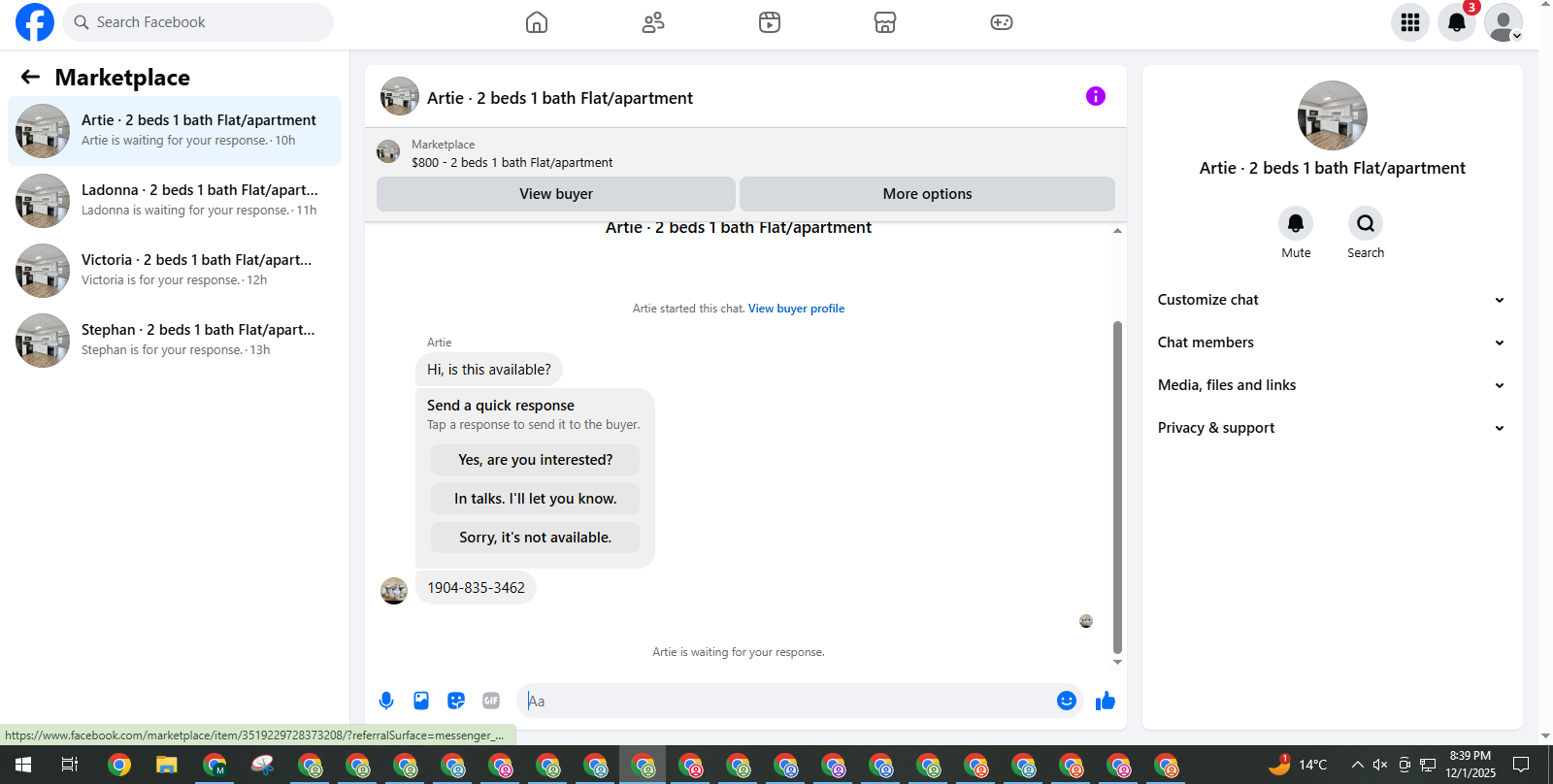1553x784 pixels.
Task: Expand the Privacy & support section
Action: [x=1332, y=428]
